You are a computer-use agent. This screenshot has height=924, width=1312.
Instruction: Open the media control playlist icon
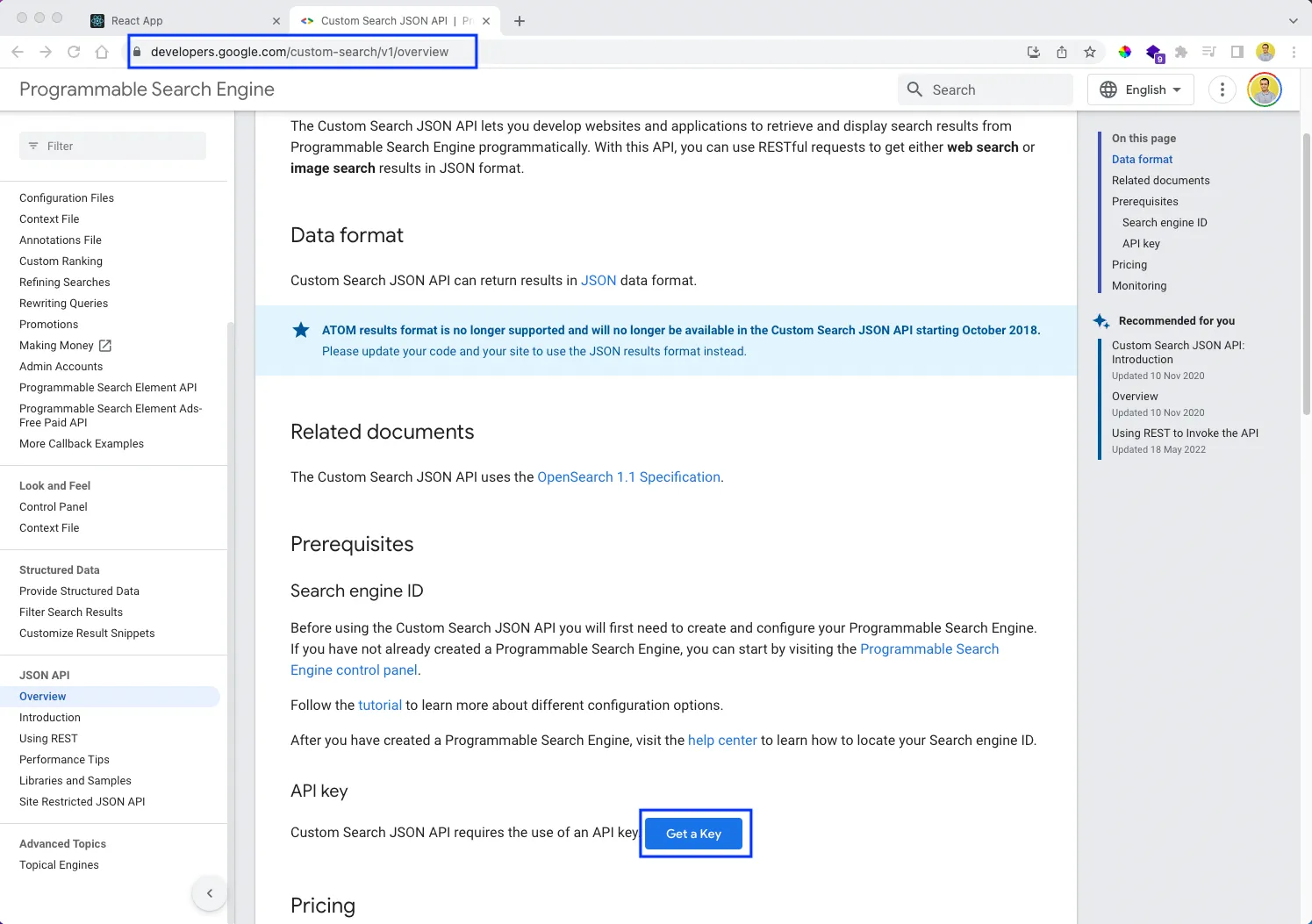click(1209, 52)
